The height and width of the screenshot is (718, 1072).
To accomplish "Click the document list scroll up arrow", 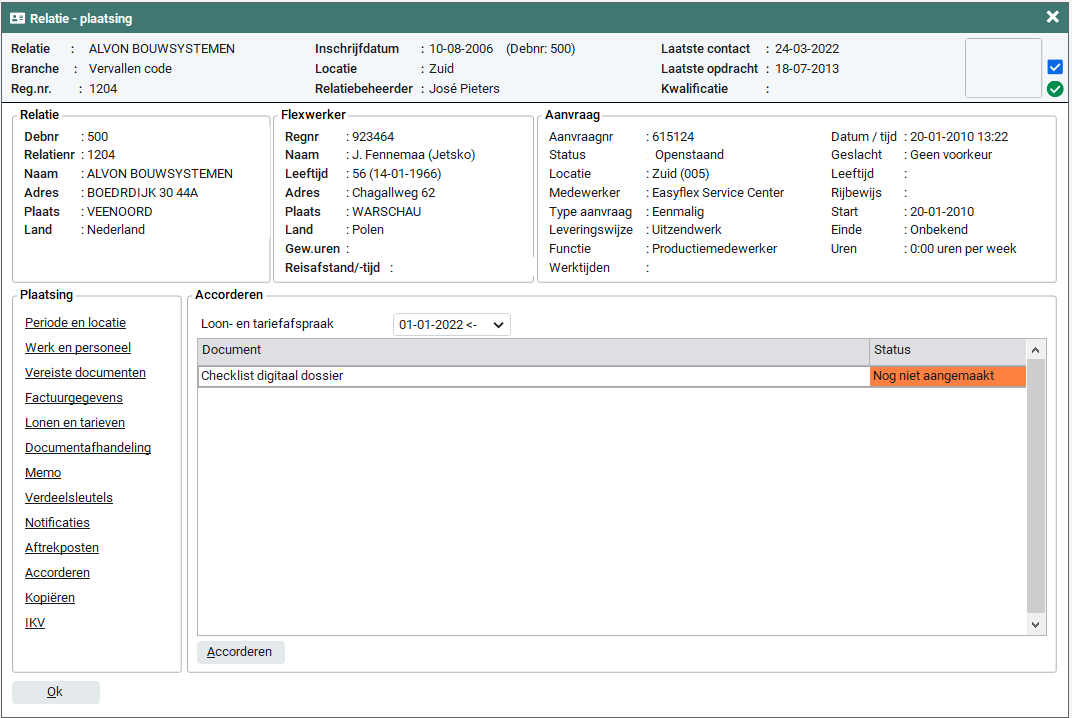I will (1036, 350).
